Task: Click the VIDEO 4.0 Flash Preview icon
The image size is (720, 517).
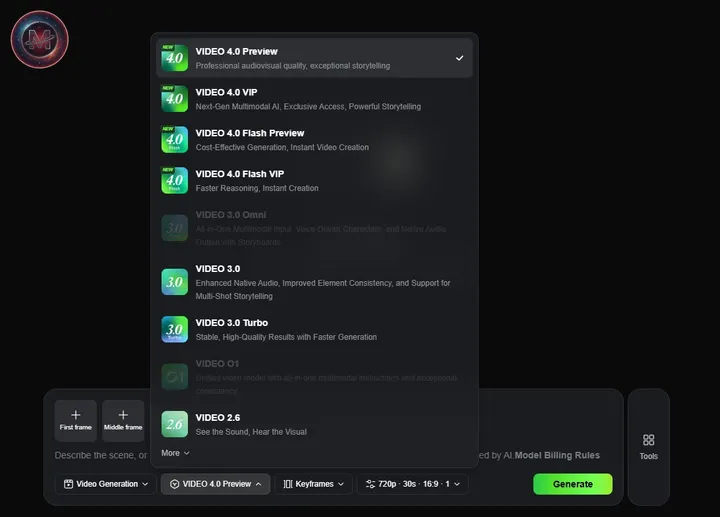Action: (x=174, y=140)
